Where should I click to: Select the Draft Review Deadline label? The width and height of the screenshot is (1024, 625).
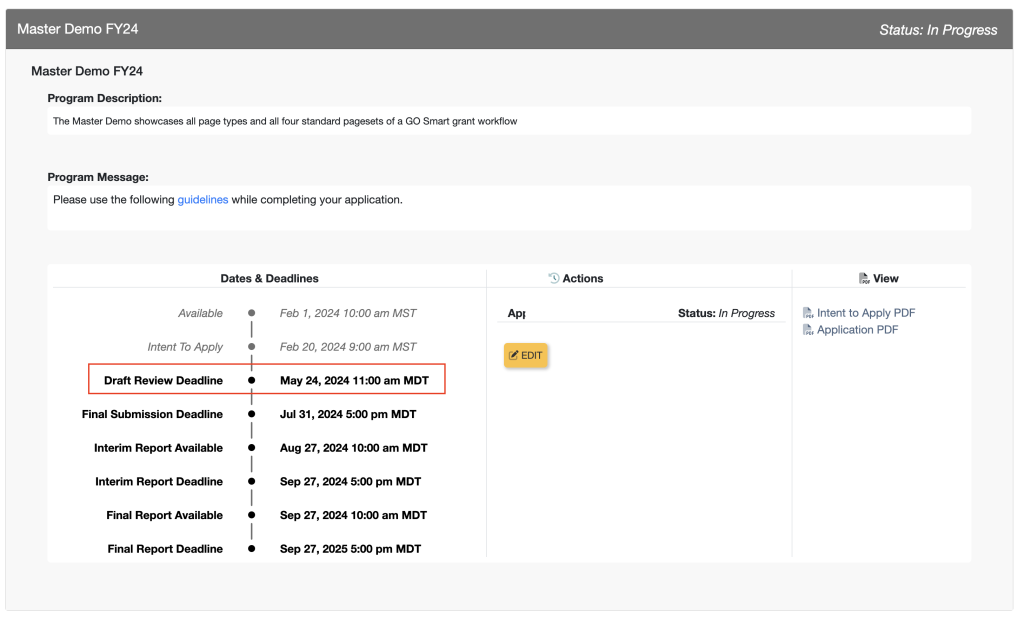click(163, 381)
